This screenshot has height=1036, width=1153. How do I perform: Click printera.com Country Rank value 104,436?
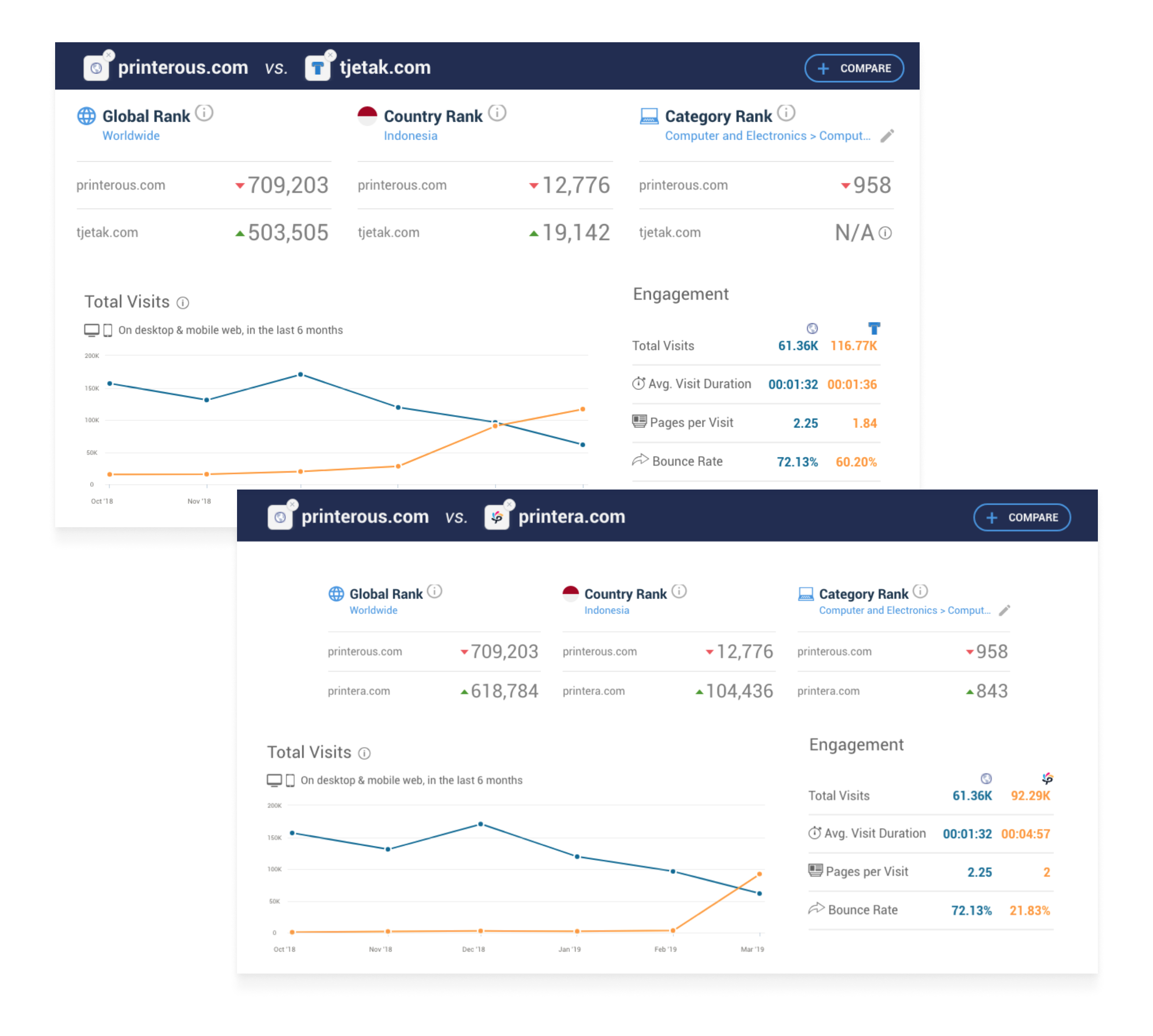click(739, 692)
